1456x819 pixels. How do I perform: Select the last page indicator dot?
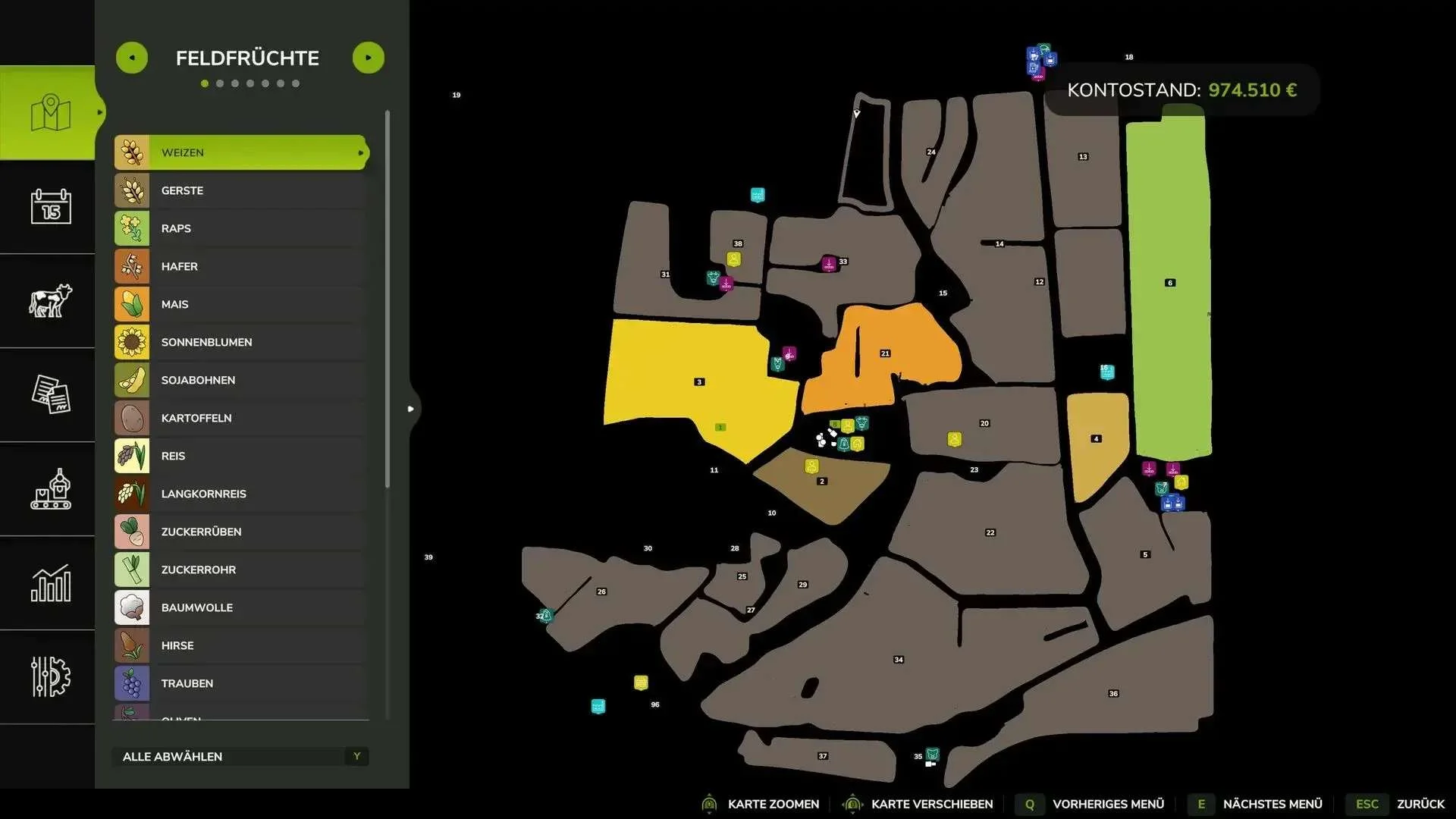[296, 83]
